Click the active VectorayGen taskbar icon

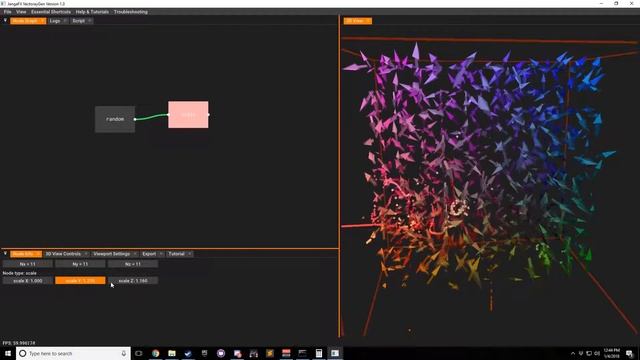tap(335, 353)
